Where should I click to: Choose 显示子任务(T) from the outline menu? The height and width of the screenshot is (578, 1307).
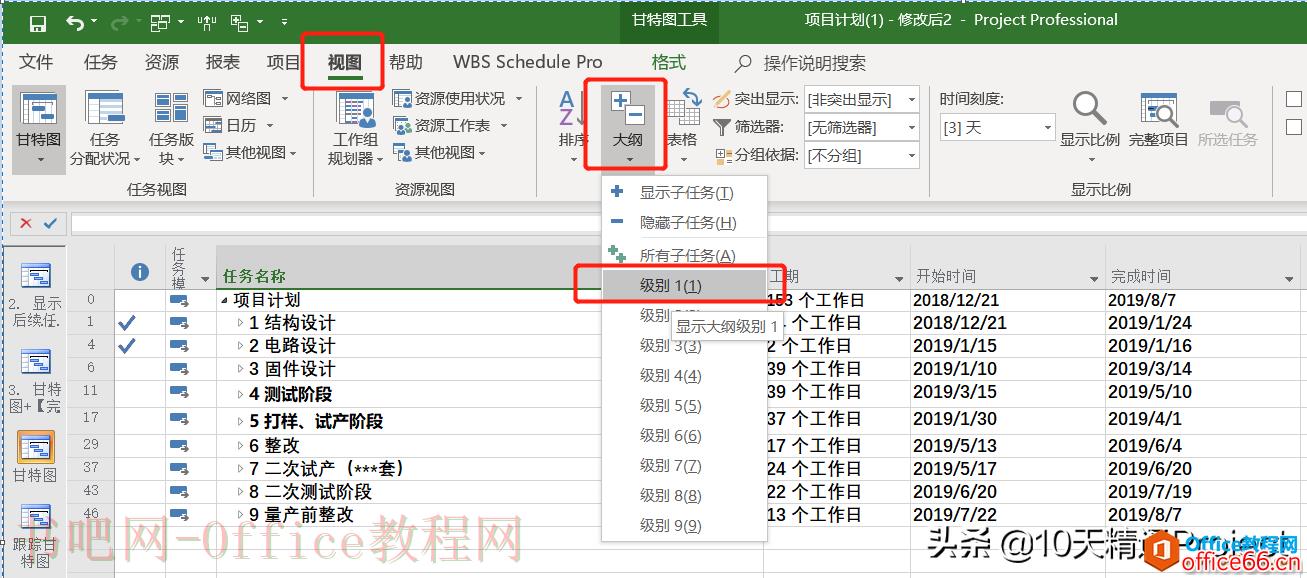[684, 193]
